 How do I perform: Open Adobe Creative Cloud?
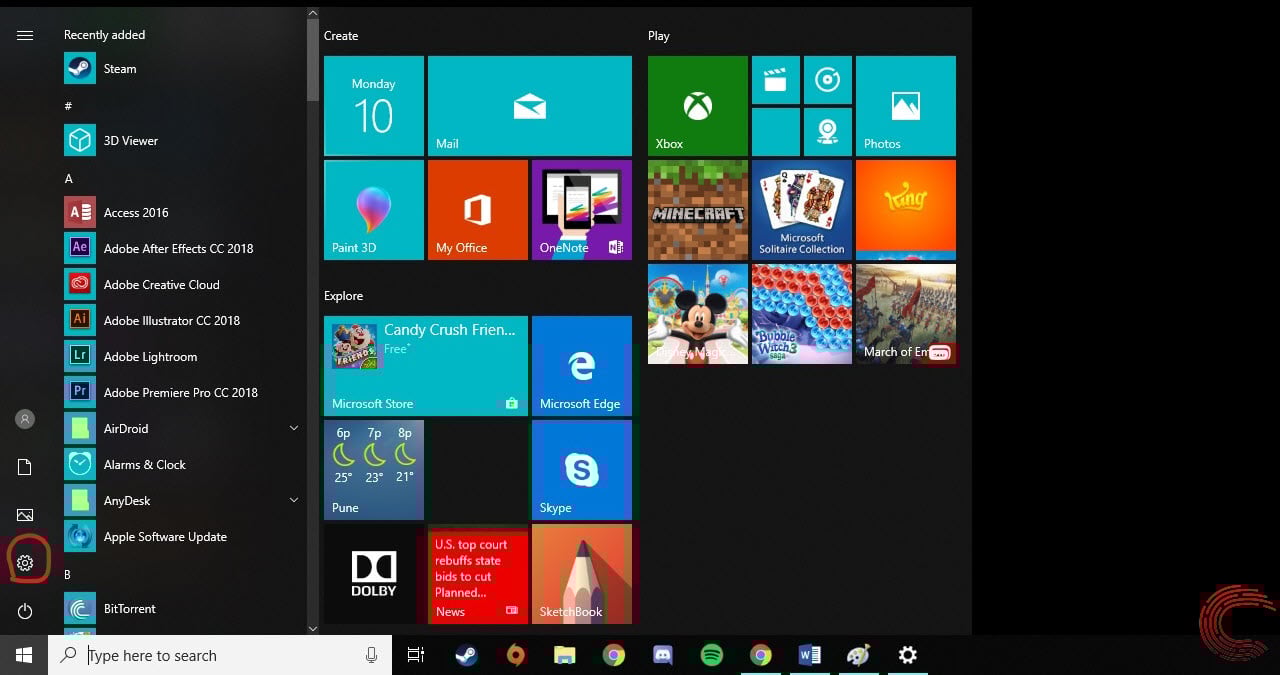coord(180,285)
